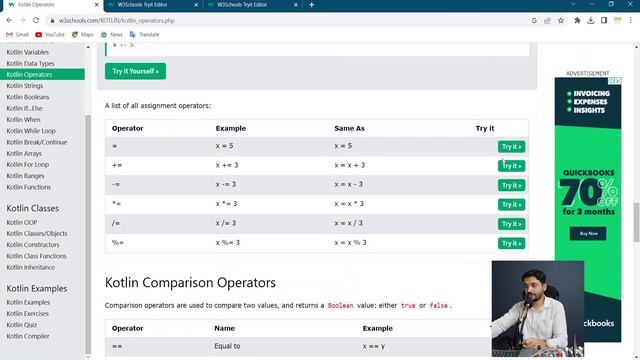Click Buy Now in the QuickBooks ad
The height and width of the screenshot is (360, 640).
click(x=588, y=233)
